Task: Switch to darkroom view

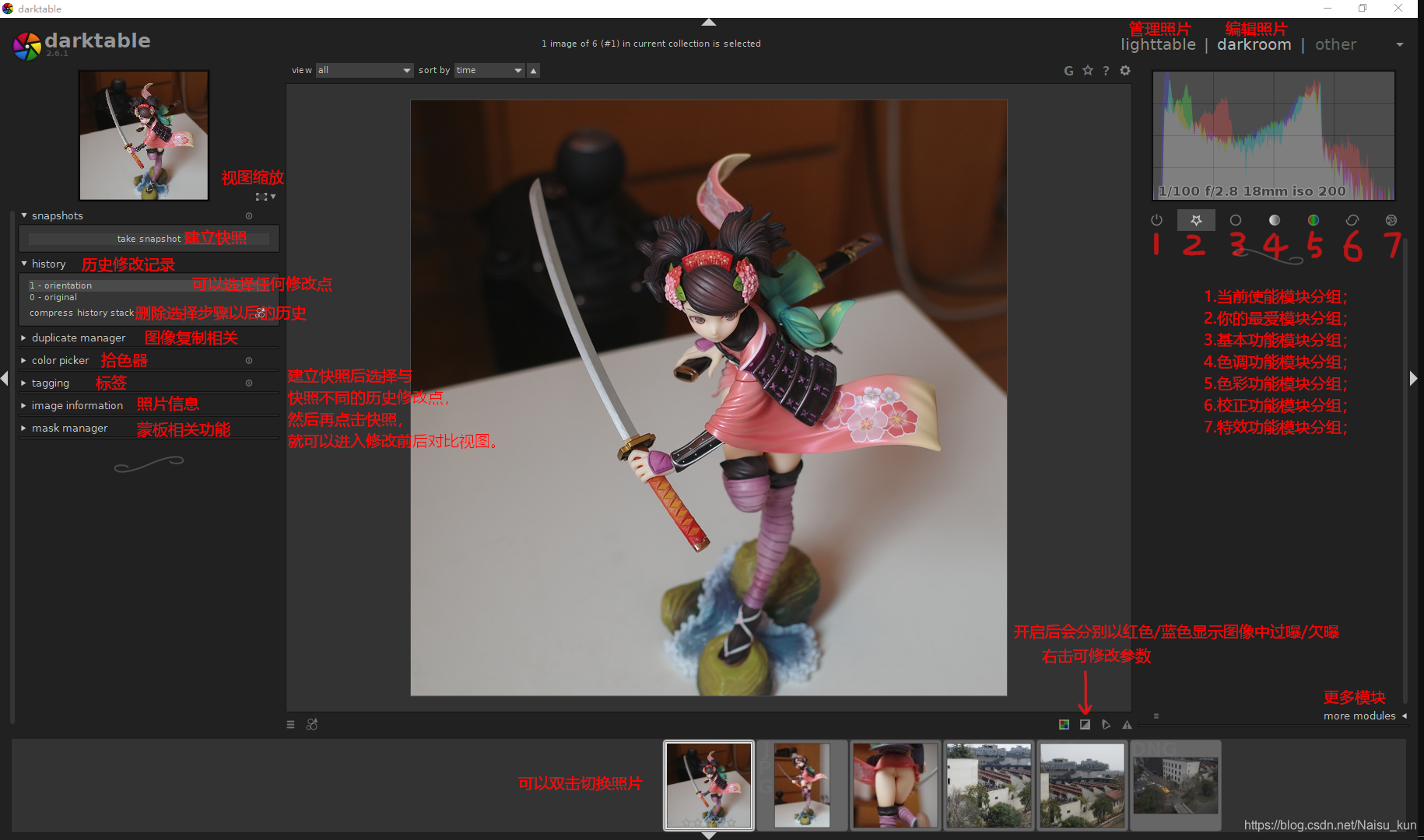Action: click(x=1254, y=45)
